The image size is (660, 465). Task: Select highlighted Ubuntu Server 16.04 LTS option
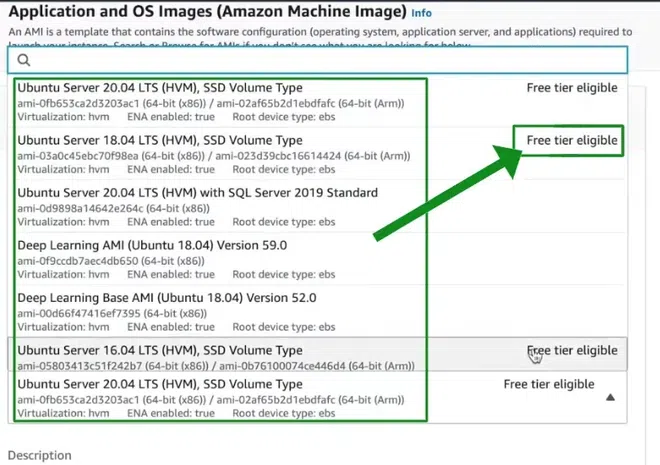pos(317,354)
